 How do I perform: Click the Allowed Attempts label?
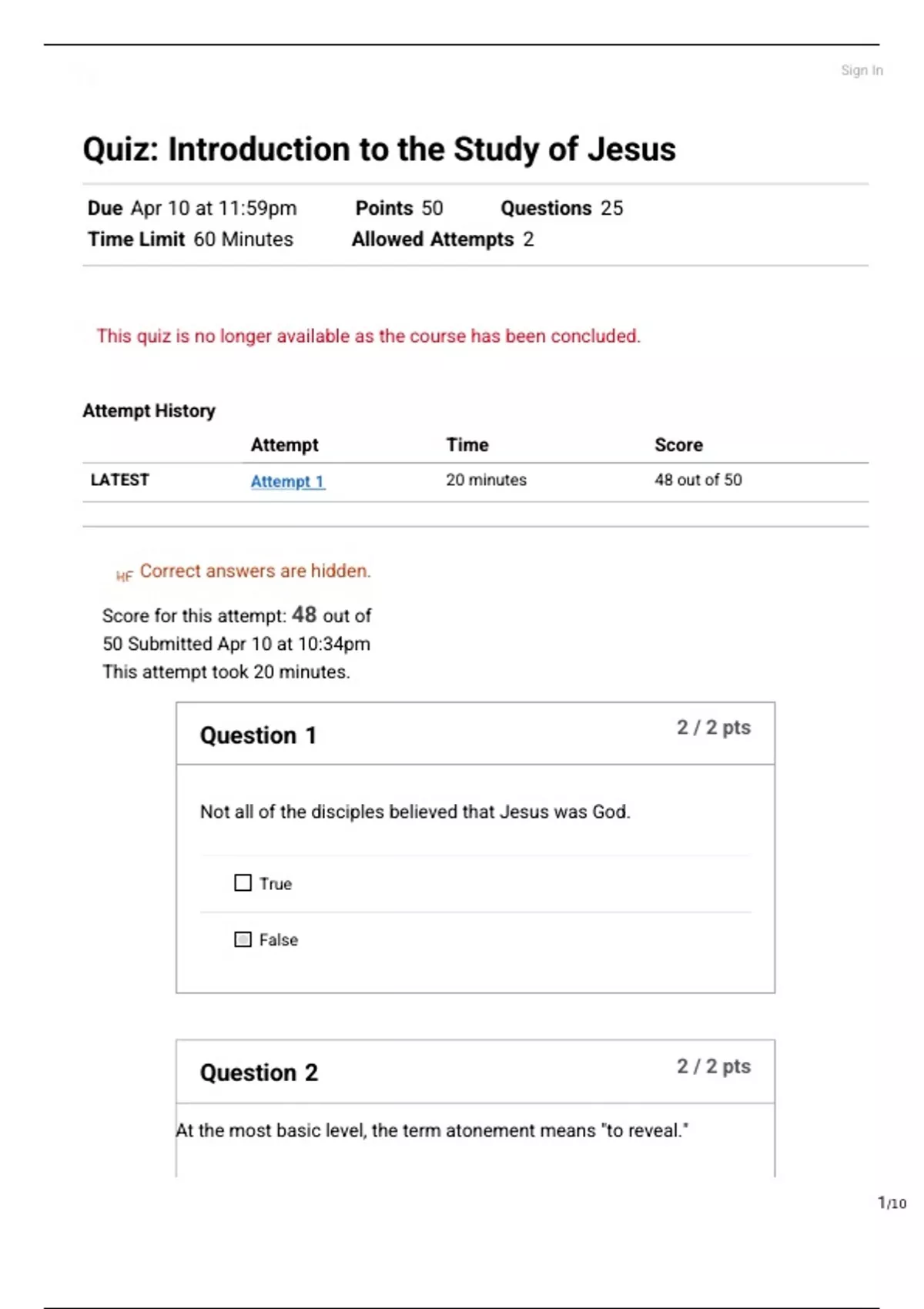click(x=433, y=239)
